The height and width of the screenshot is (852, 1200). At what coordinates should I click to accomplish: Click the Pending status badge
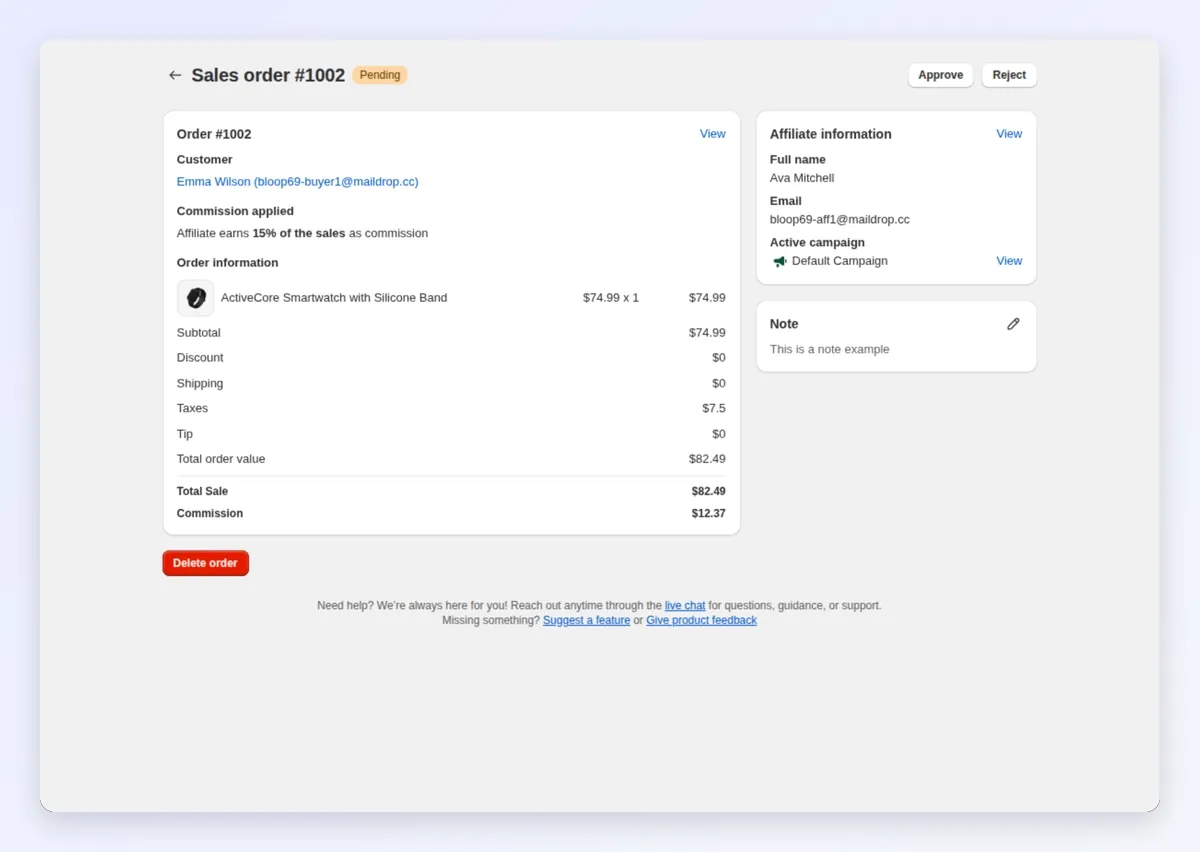coord(380,75)
